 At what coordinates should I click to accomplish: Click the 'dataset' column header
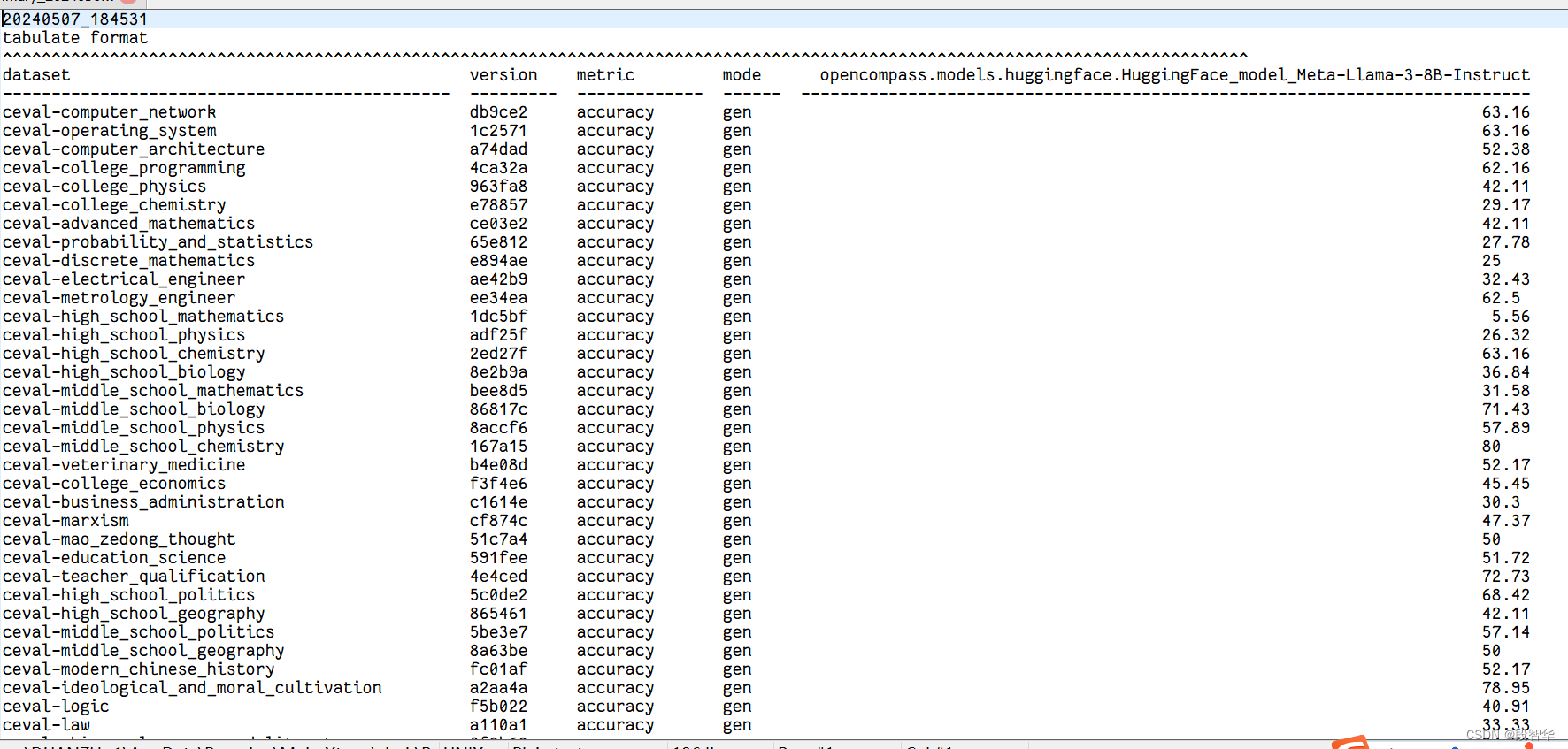(36, 75)
